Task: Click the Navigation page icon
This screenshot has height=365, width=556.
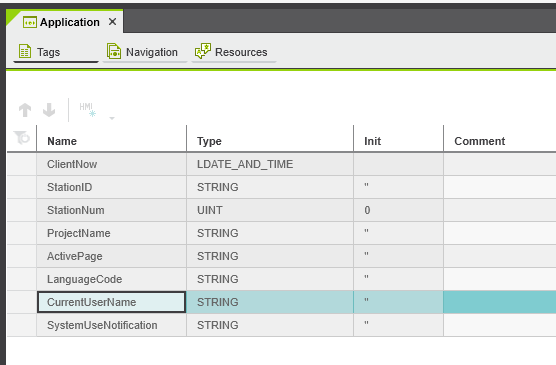Action: [114, 51]
